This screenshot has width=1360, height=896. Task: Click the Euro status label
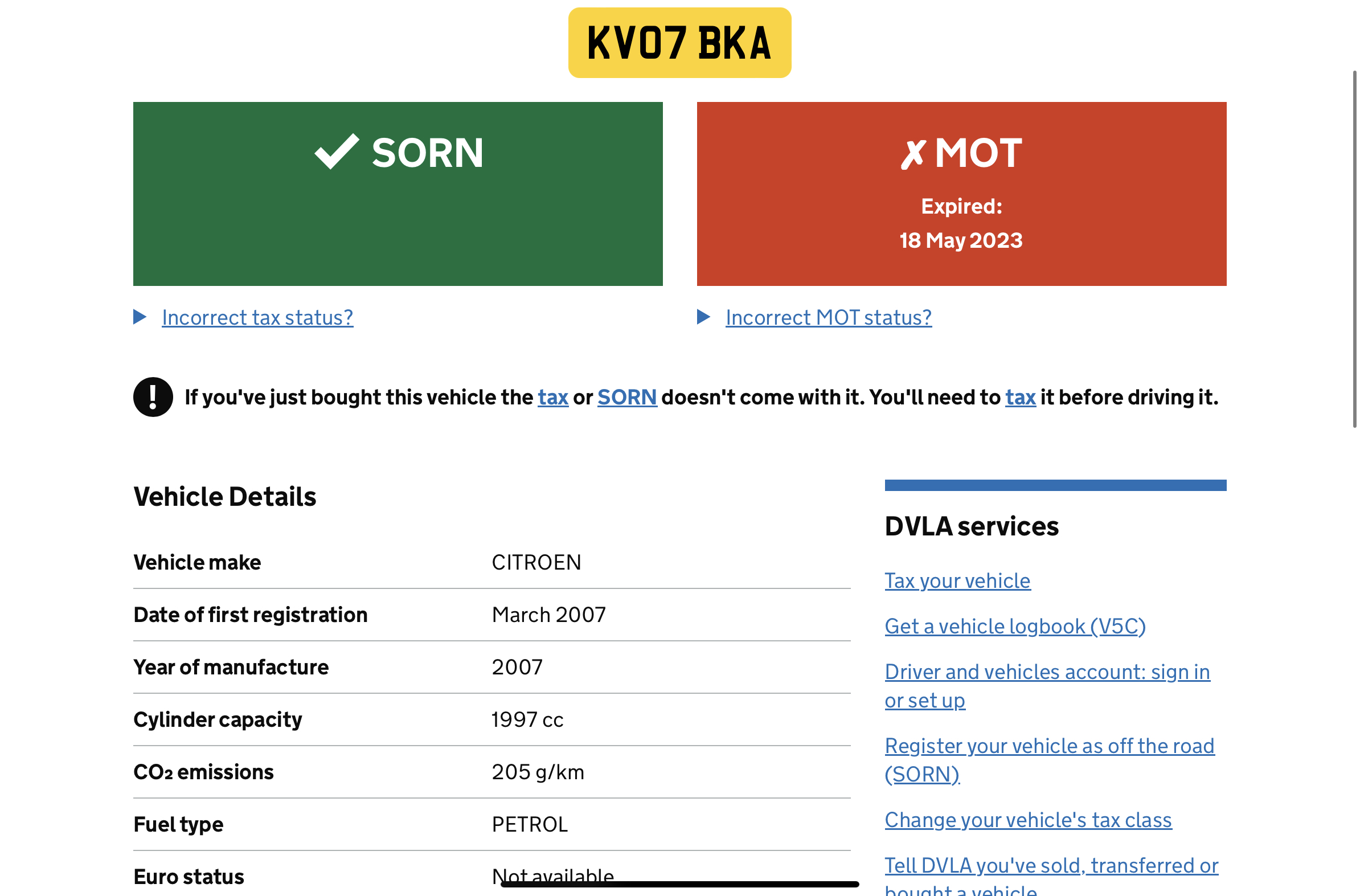pos(189,877)
